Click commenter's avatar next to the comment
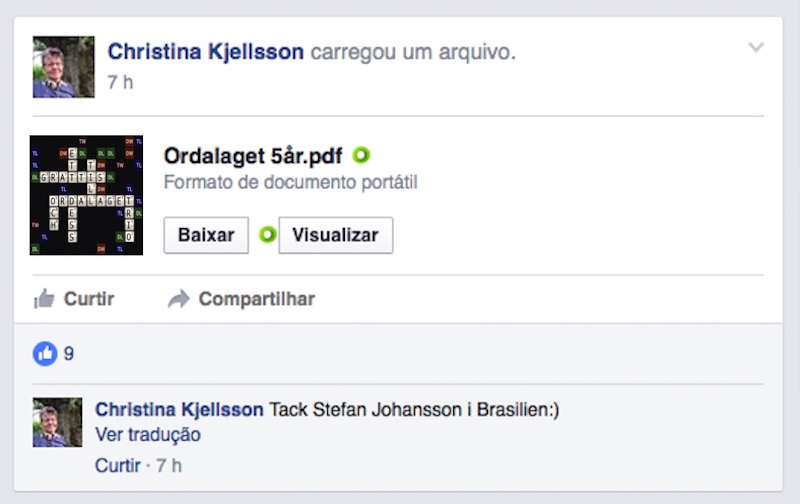Image resolution: width=800 pixels, height=504 pixels. click(x=58, y=422)
